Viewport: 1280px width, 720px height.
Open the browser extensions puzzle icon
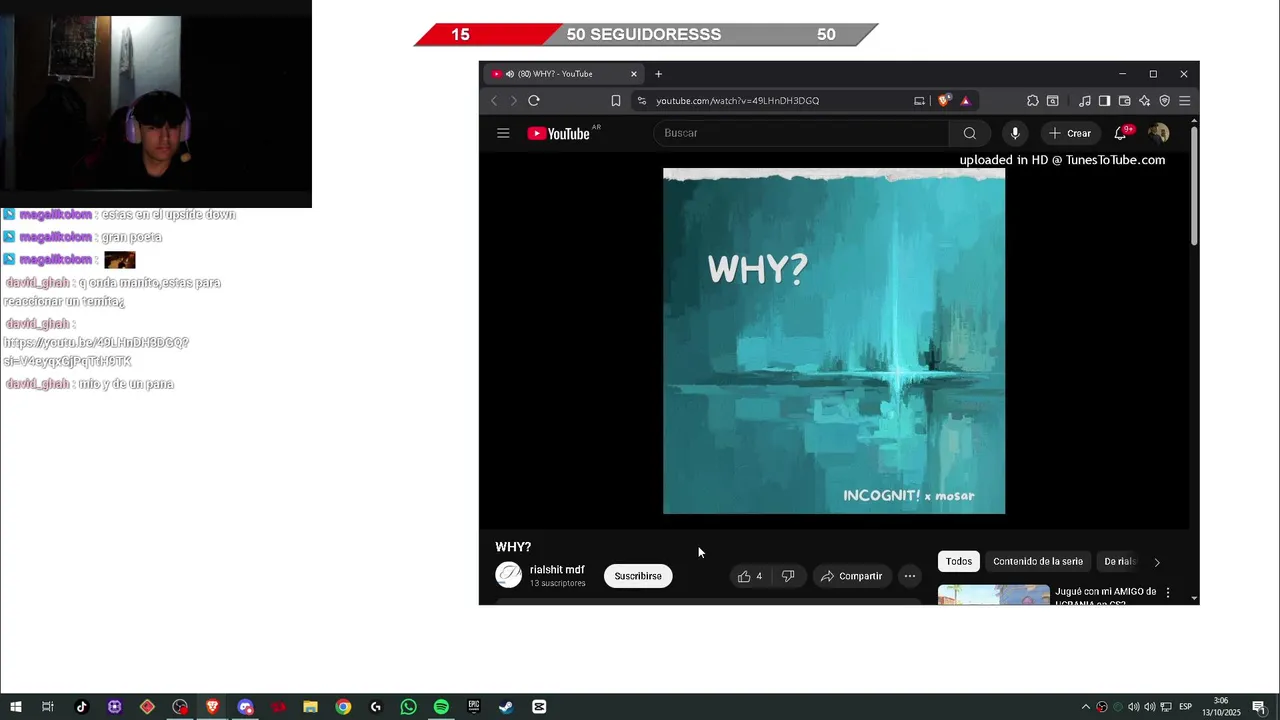(1033, 100)
